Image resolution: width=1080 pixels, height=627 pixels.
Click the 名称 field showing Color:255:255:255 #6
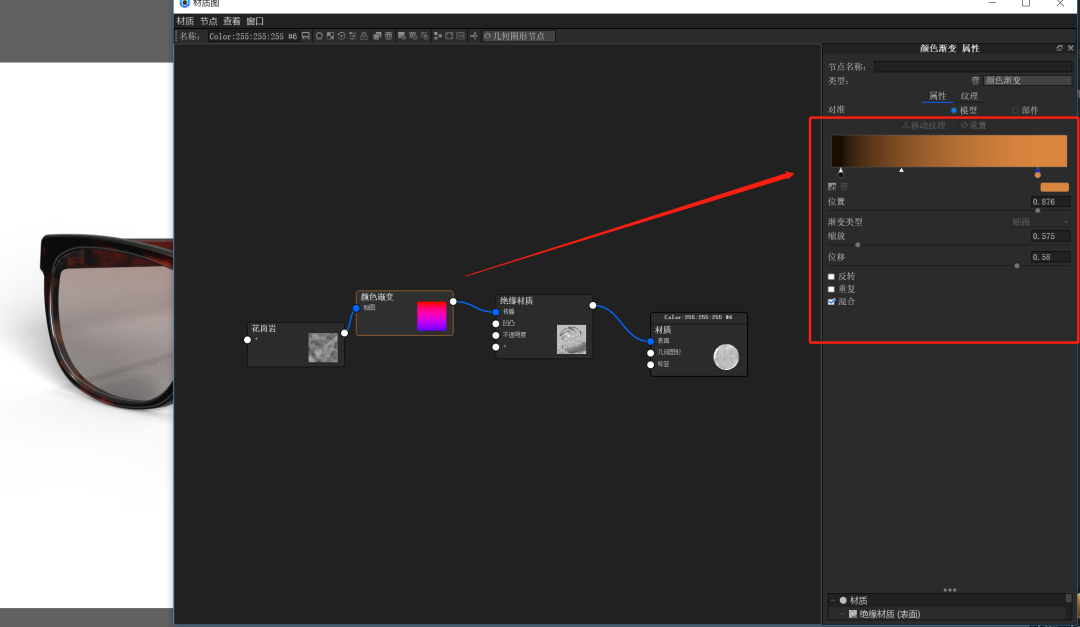[x=253, y=37]
